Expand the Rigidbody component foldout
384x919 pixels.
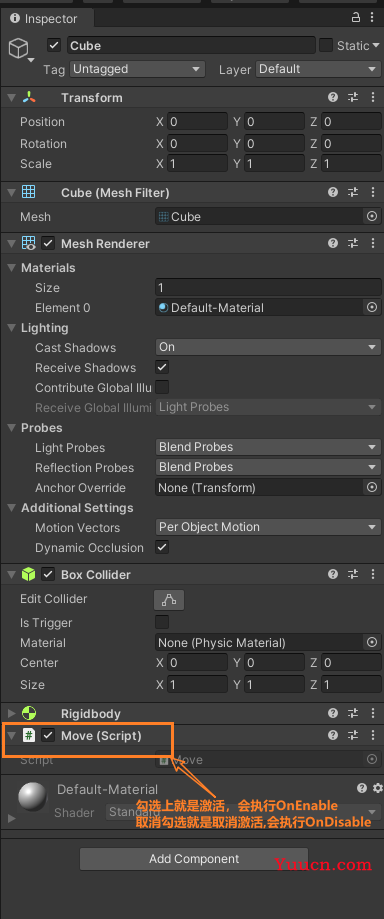[x=11, y=713]
